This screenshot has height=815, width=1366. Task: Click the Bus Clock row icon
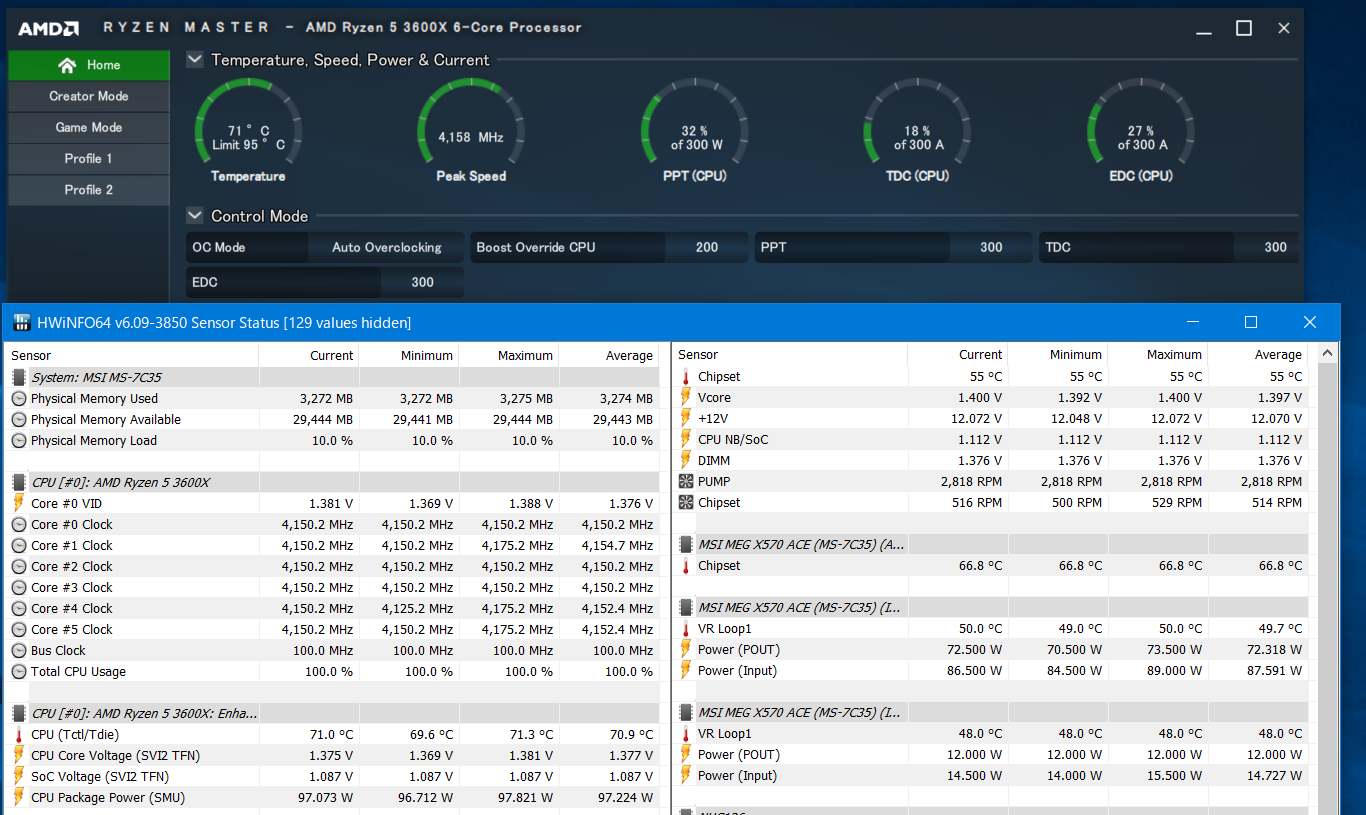pyautogui.click(x=18, y=650)
